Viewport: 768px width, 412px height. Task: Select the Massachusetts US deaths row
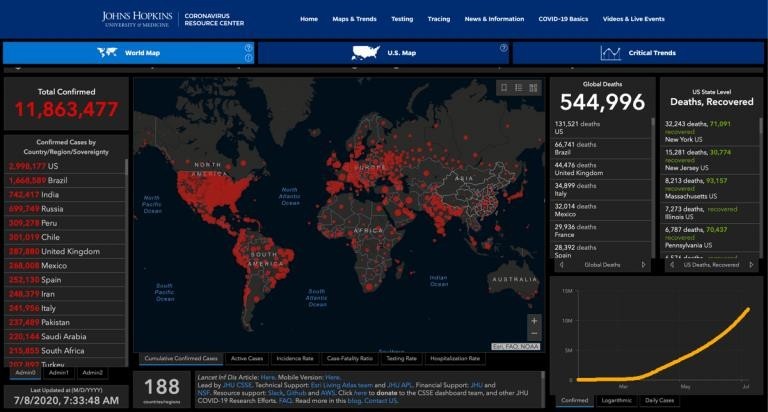pos(710,188)
